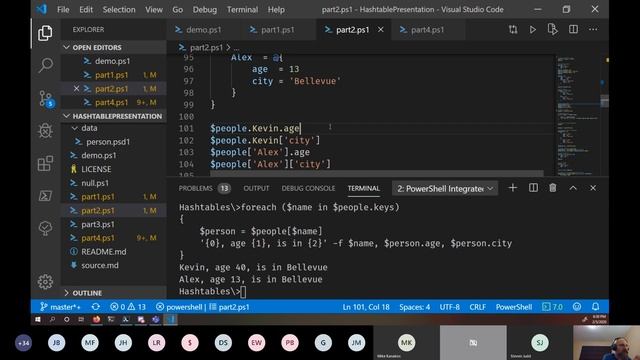Image resolution: width=640 pixels, height=360 pixels.
Task: Click the Run Selection icon
Action: click(x=552, y=29)
